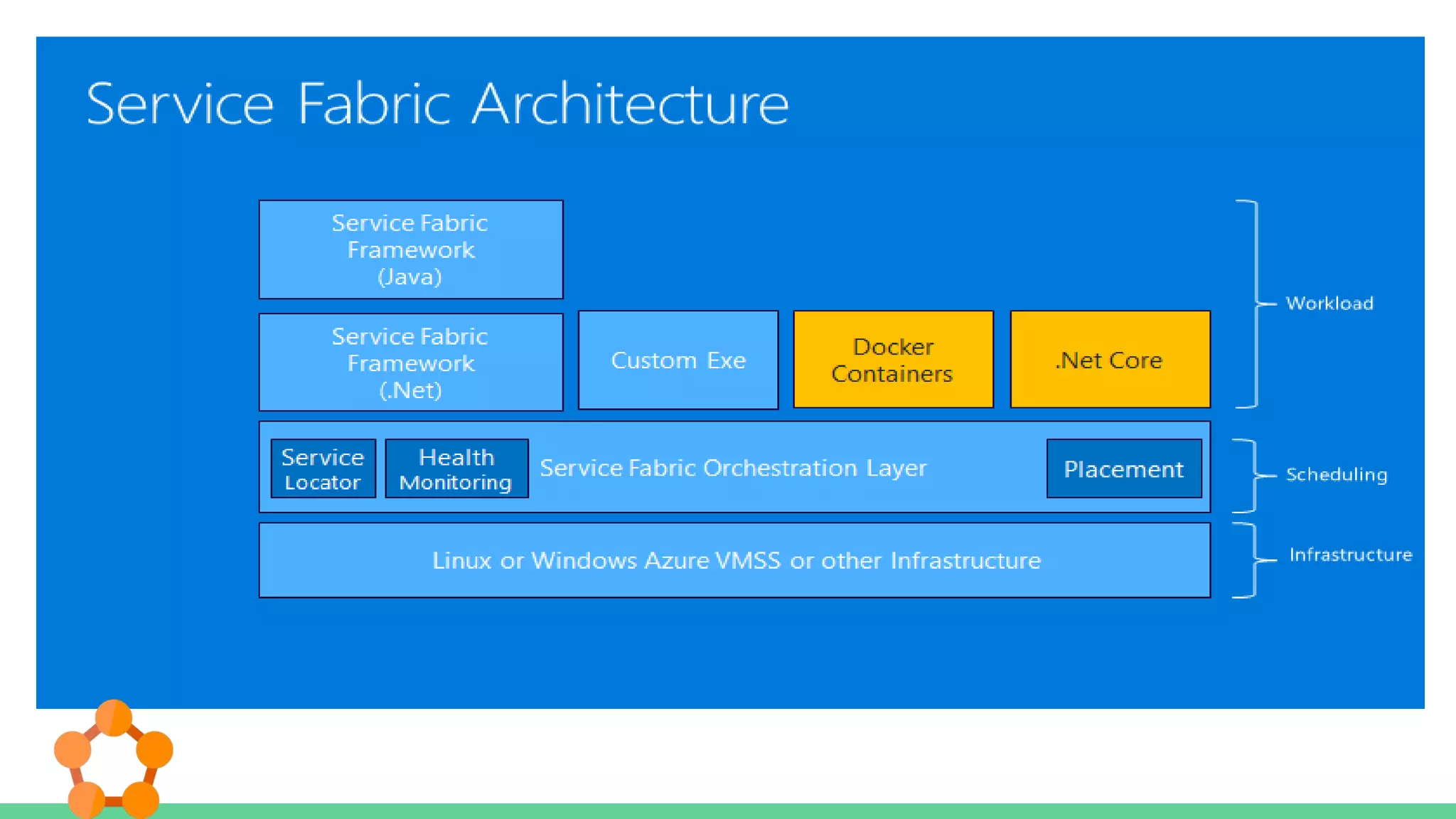
Task: Select the Service Fabric Framework (Java) box
Action: click(411, 250)
